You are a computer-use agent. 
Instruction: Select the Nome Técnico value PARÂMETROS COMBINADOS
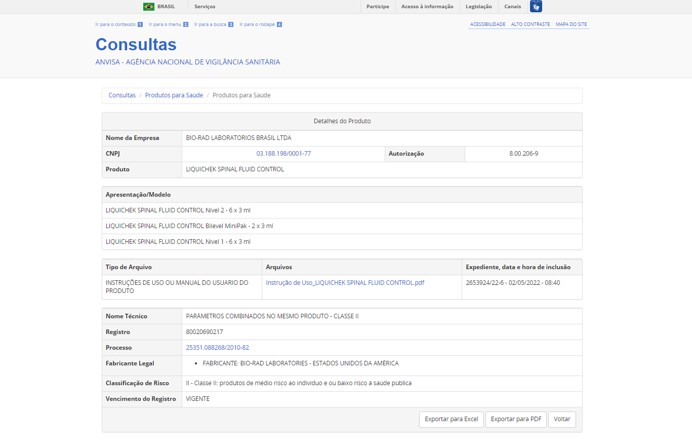pos(272,316)
